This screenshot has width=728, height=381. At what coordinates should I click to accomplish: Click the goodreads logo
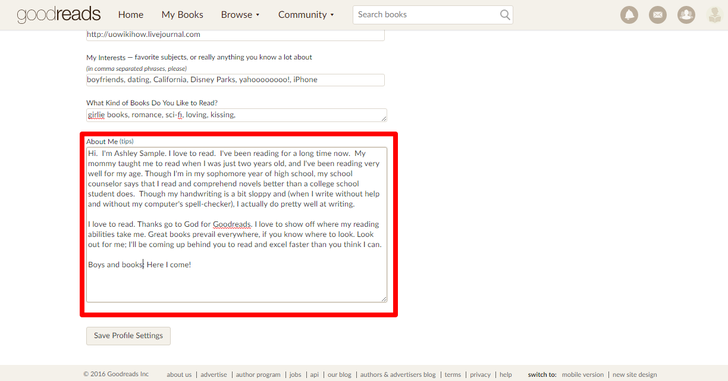[x=58, y=14]
